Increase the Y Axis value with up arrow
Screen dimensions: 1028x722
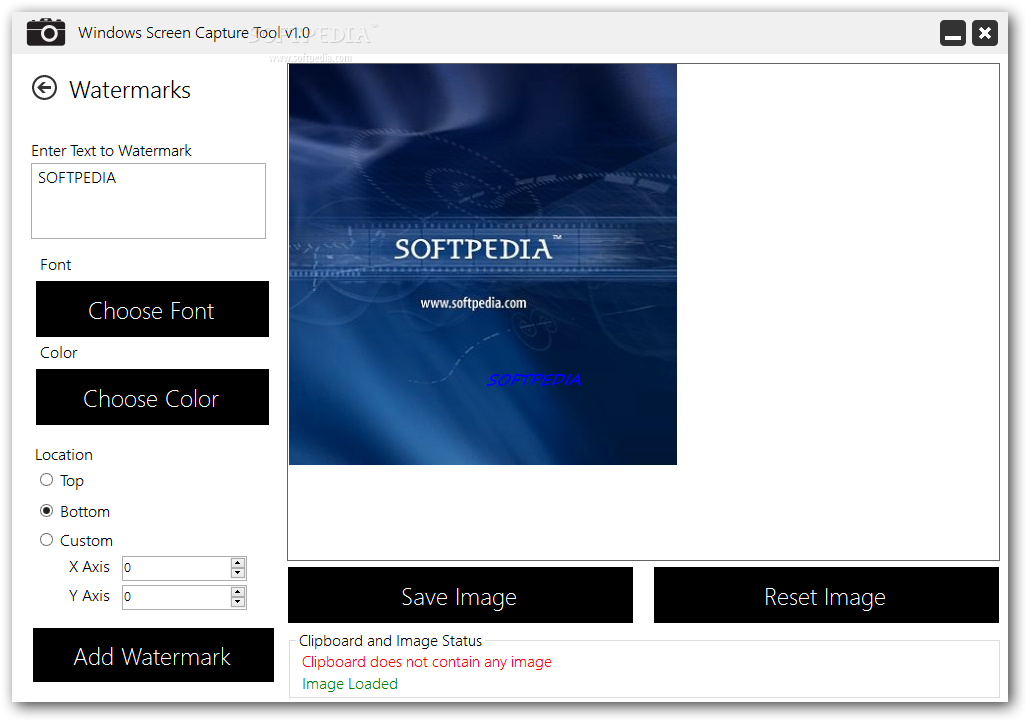pyautogui.click(x=238, y=592)
